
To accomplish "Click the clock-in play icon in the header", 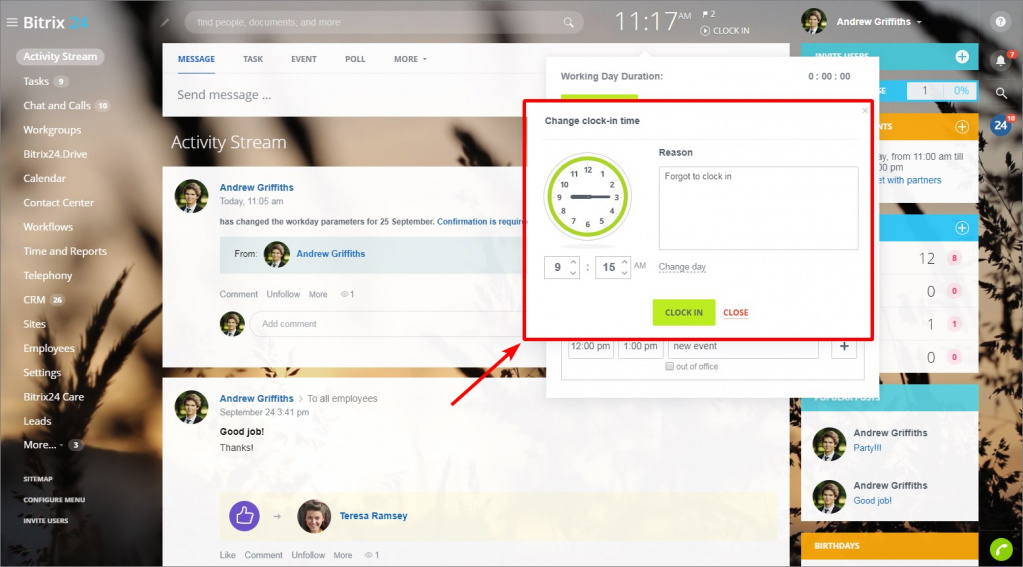I will point(705,31).
